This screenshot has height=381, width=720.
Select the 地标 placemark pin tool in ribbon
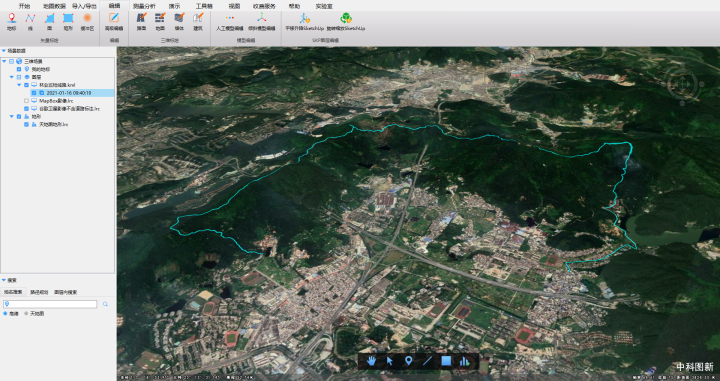(x=11, y=18)
